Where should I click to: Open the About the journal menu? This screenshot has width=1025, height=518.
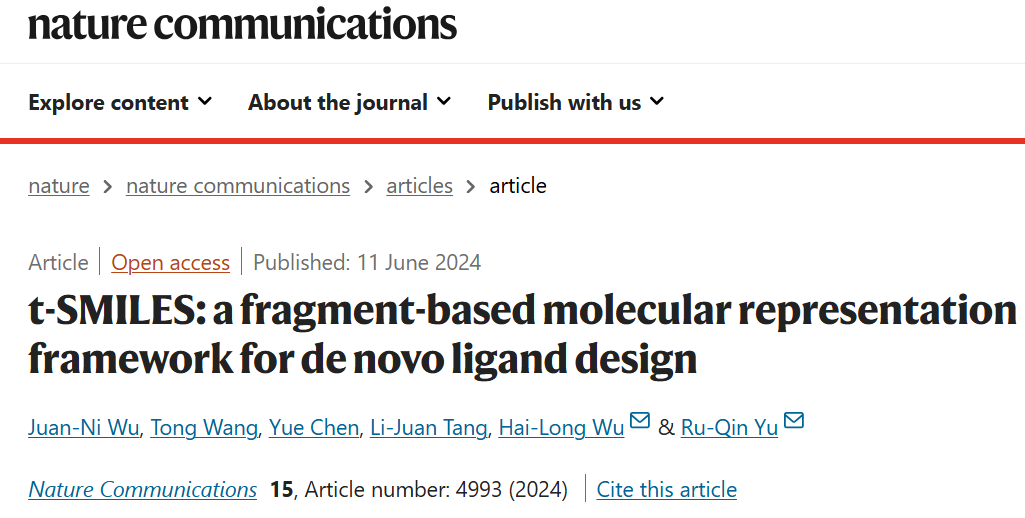click(338, 102)
